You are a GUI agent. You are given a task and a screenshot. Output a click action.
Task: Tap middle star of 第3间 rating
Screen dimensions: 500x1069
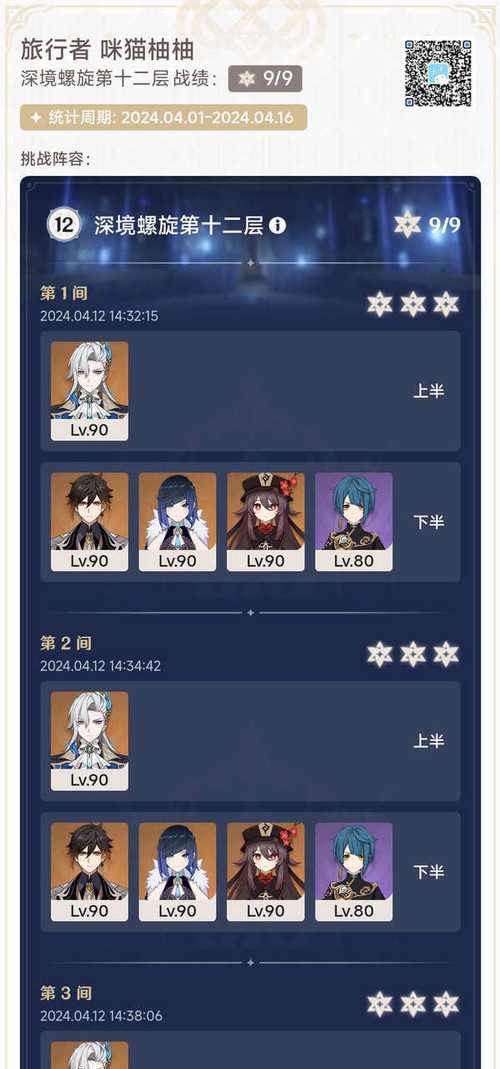pos(413,1004)
